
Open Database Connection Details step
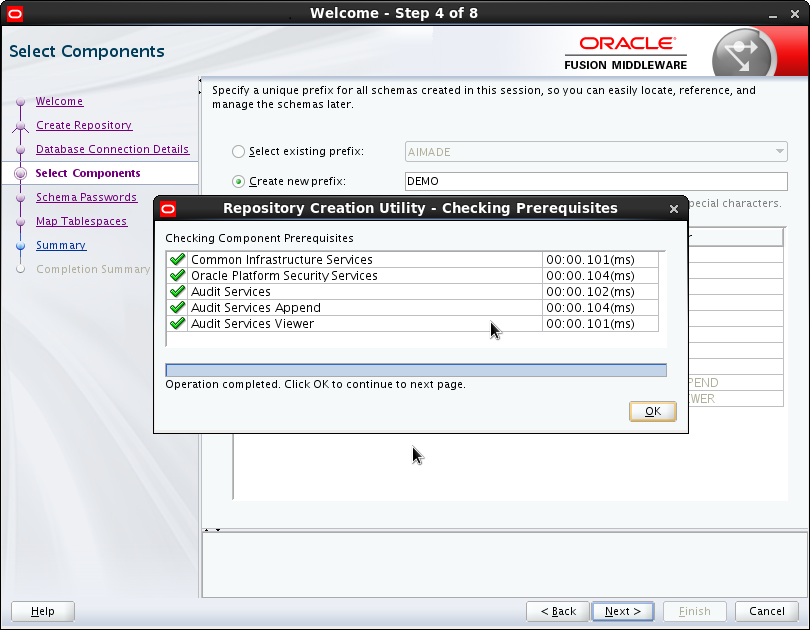coord(112,149)
